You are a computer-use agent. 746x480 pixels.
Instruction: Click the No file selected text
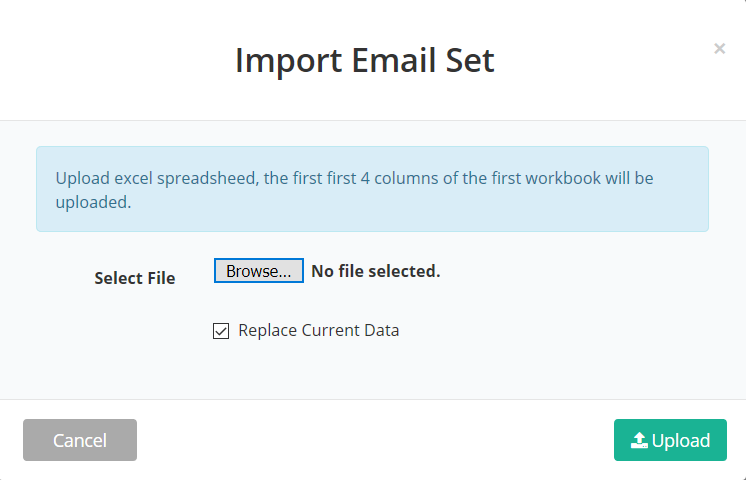pyautogui.click(x=375, y=271)
